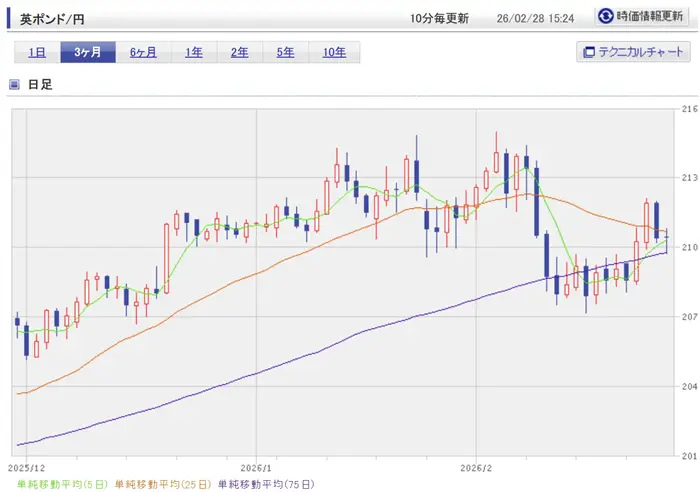
Task: Open the 2年 period tab
Action: tap(240, 52)
